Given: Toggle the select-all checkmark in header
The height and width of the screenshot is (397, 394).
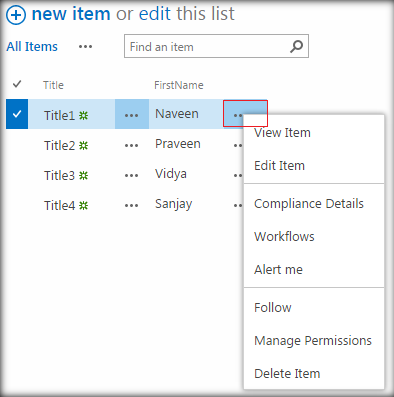Looking at the screenshot, I should click(x=17, y=84).
